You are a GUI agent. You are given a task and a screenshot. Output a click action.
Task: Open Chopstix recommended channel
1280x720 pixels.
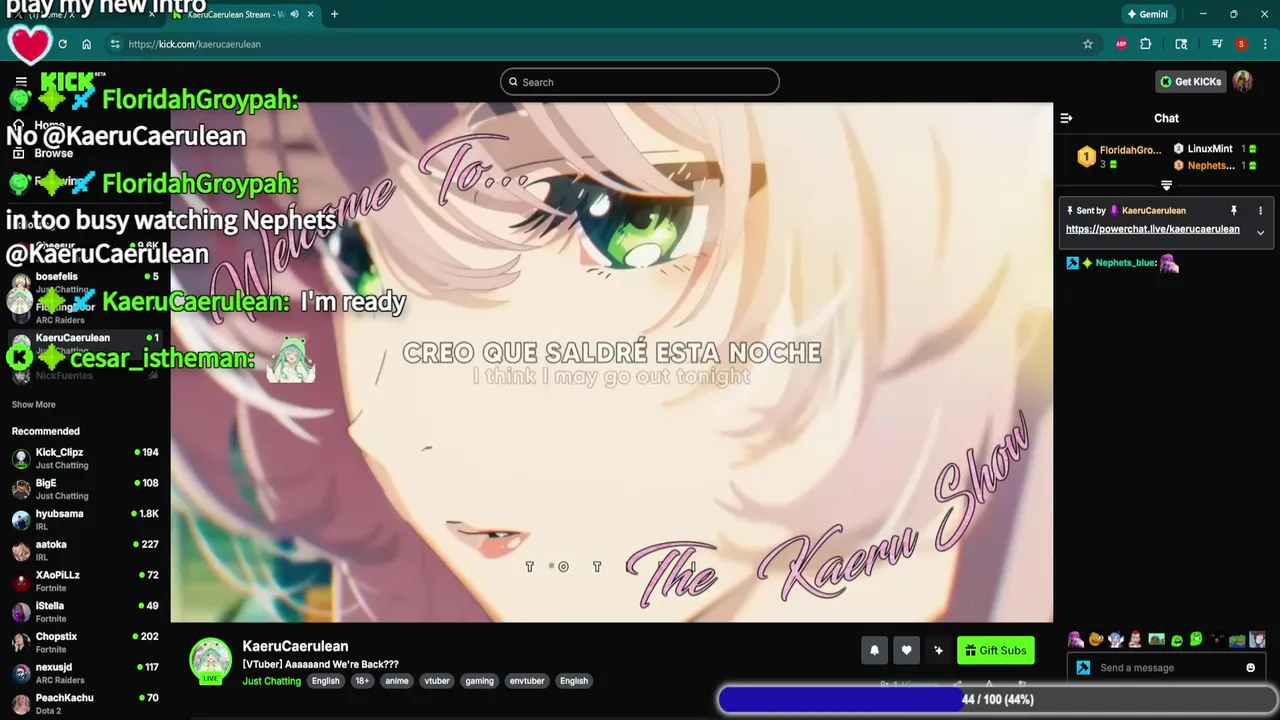coord(85,642)
